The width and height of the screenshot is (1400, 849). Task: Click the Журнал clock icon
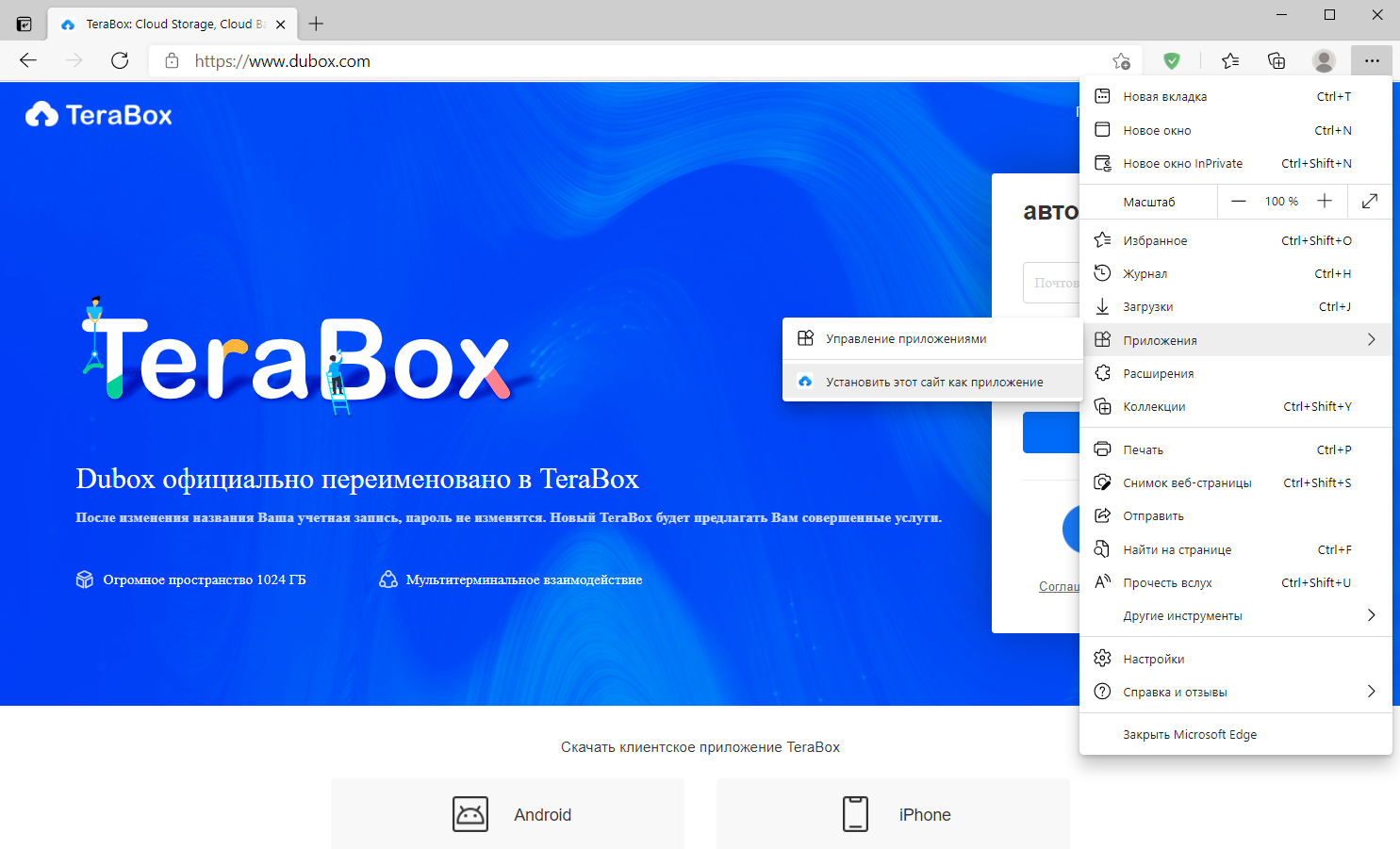coord(1102,273)
